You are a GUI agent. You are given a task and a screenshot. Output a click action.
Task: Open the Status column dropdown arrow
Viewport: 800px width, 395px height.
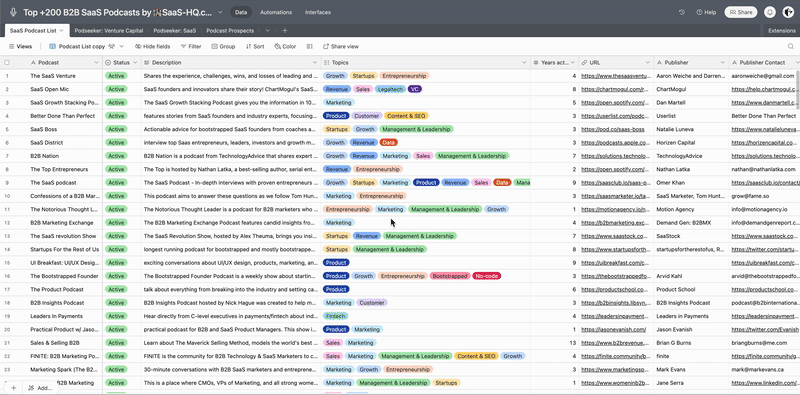point(135,63)
